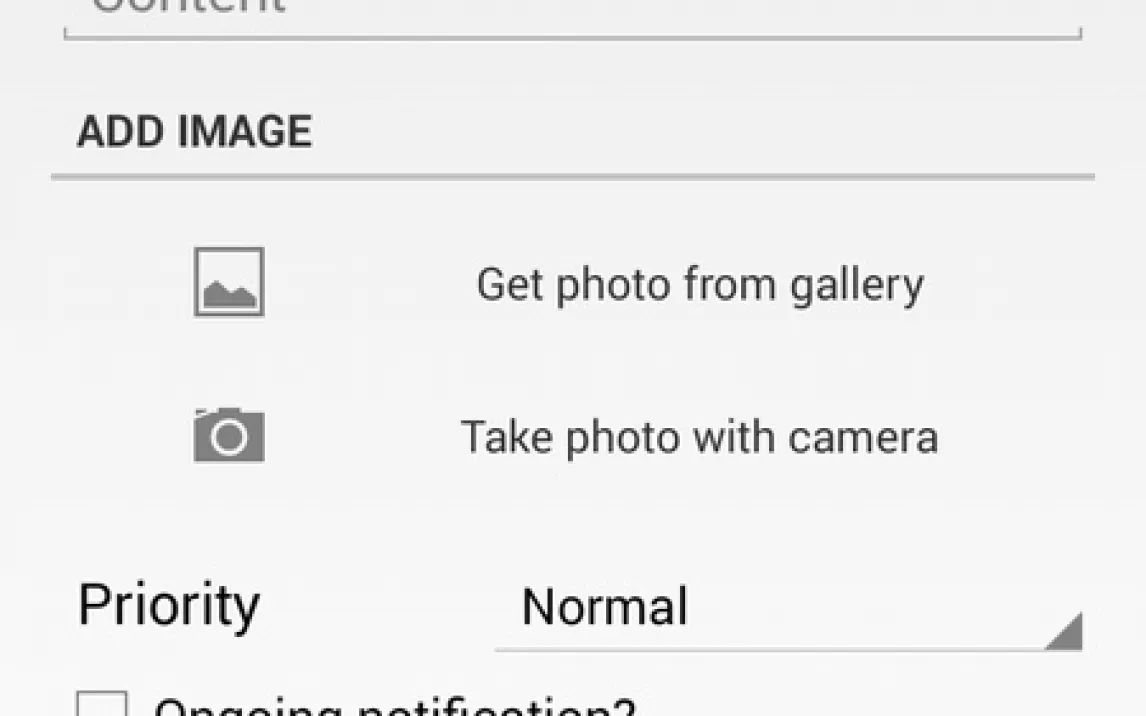Tap the Priority label

[x=168, y=606]
